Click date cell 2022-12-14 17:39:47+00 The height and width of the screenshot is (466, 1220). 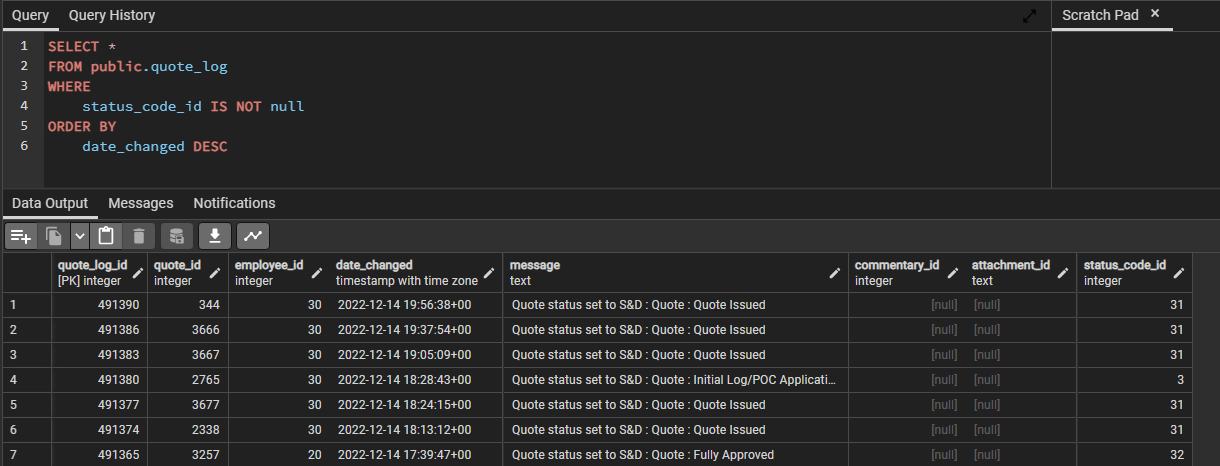(x=415, y=455)
